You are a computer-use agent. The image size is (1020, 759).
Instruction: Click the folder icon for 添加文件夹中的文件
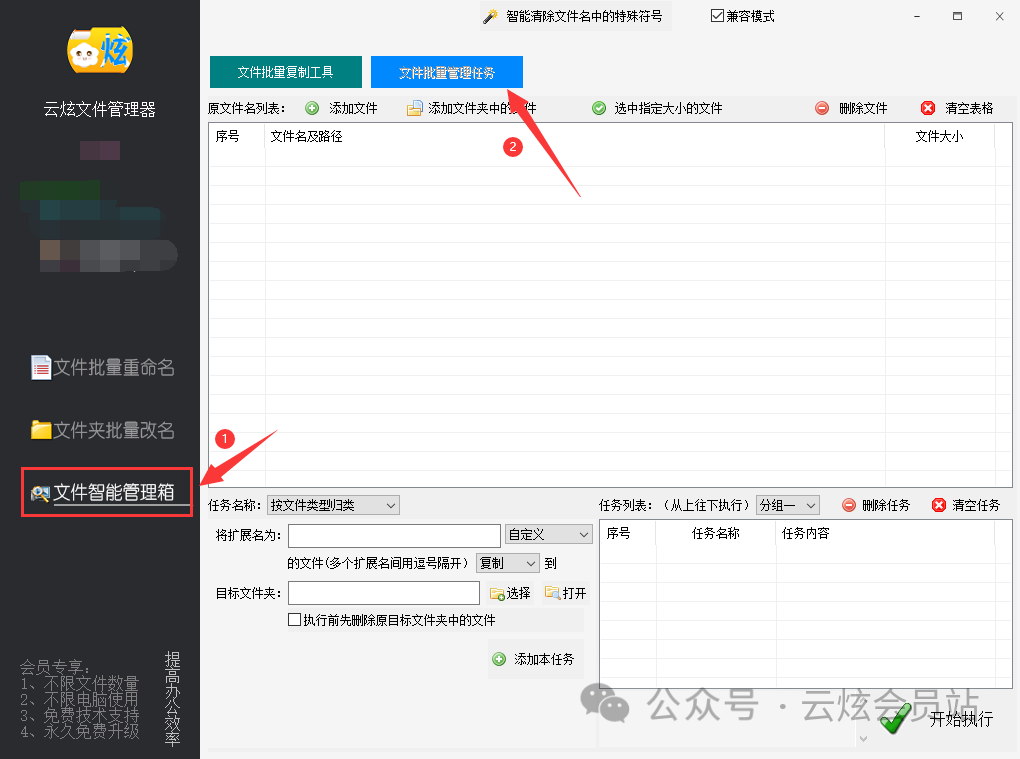[414, 109]
